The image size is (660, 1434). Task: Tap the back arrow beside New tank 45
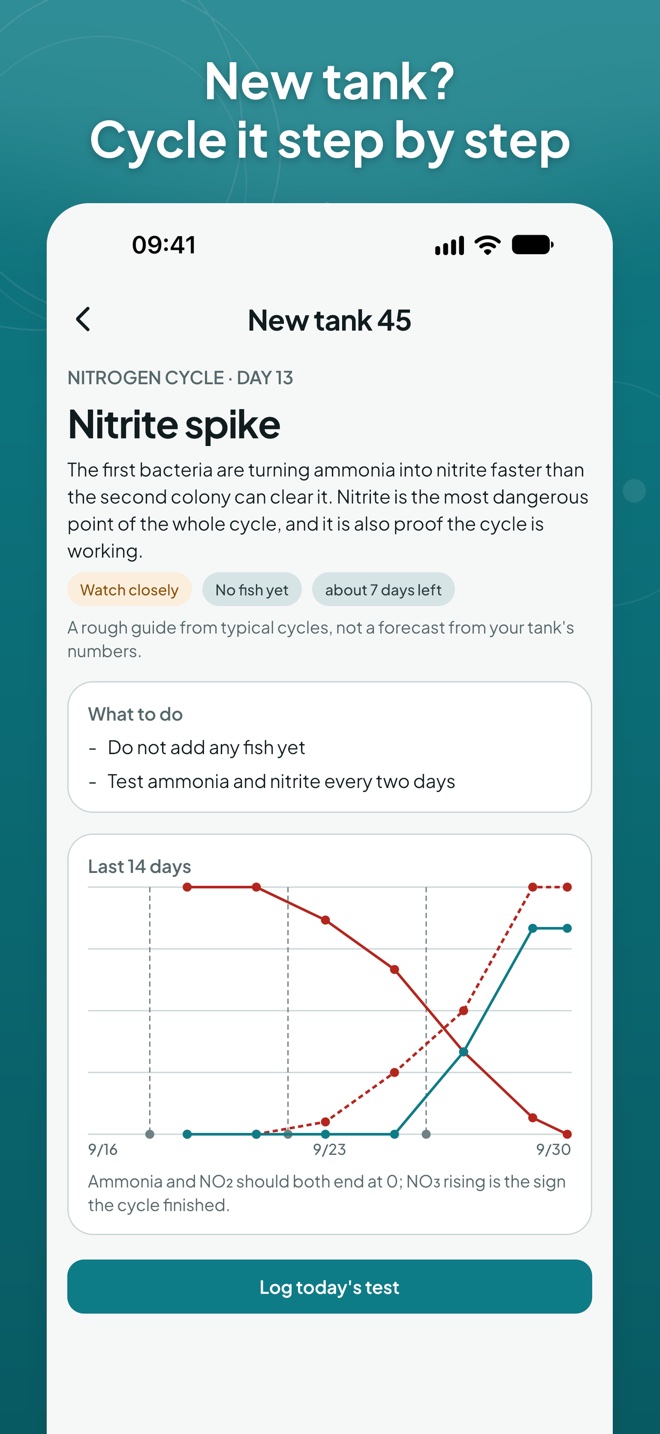[83, 319]
